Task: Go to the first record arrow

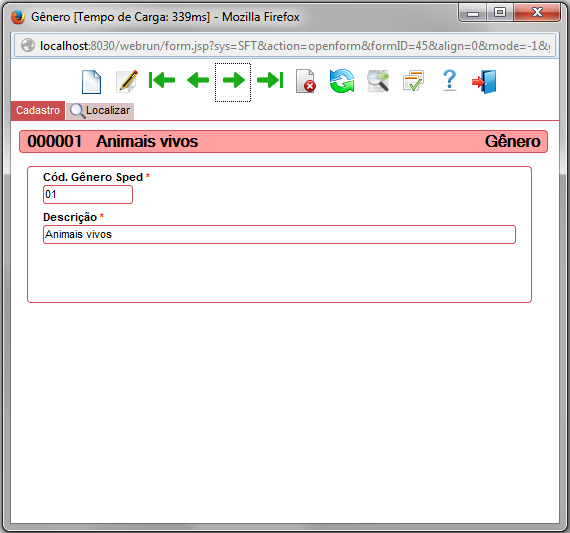Action: click(162, 80)
